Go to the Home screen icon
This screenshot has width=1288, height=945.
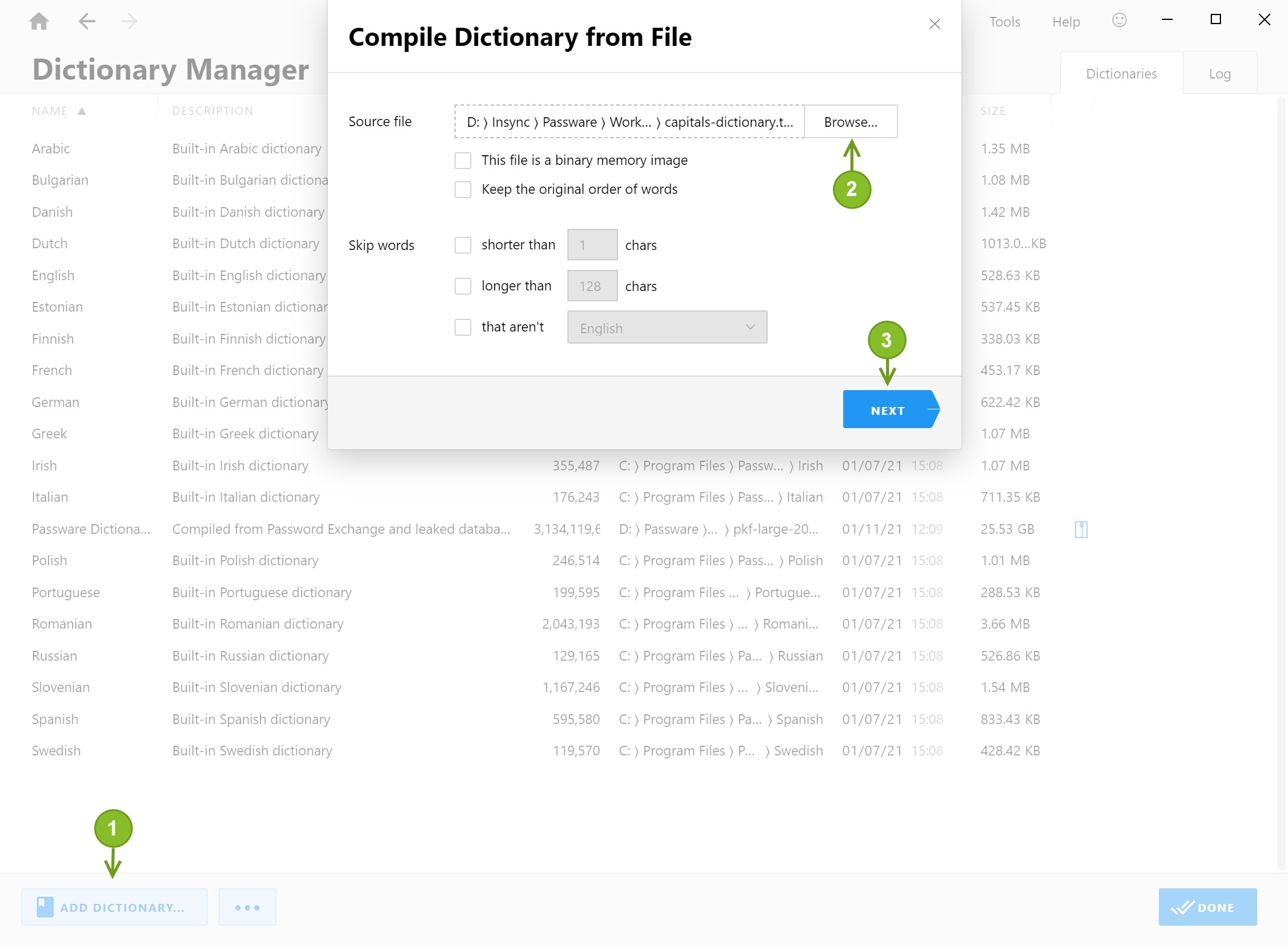tap(39, 21)
